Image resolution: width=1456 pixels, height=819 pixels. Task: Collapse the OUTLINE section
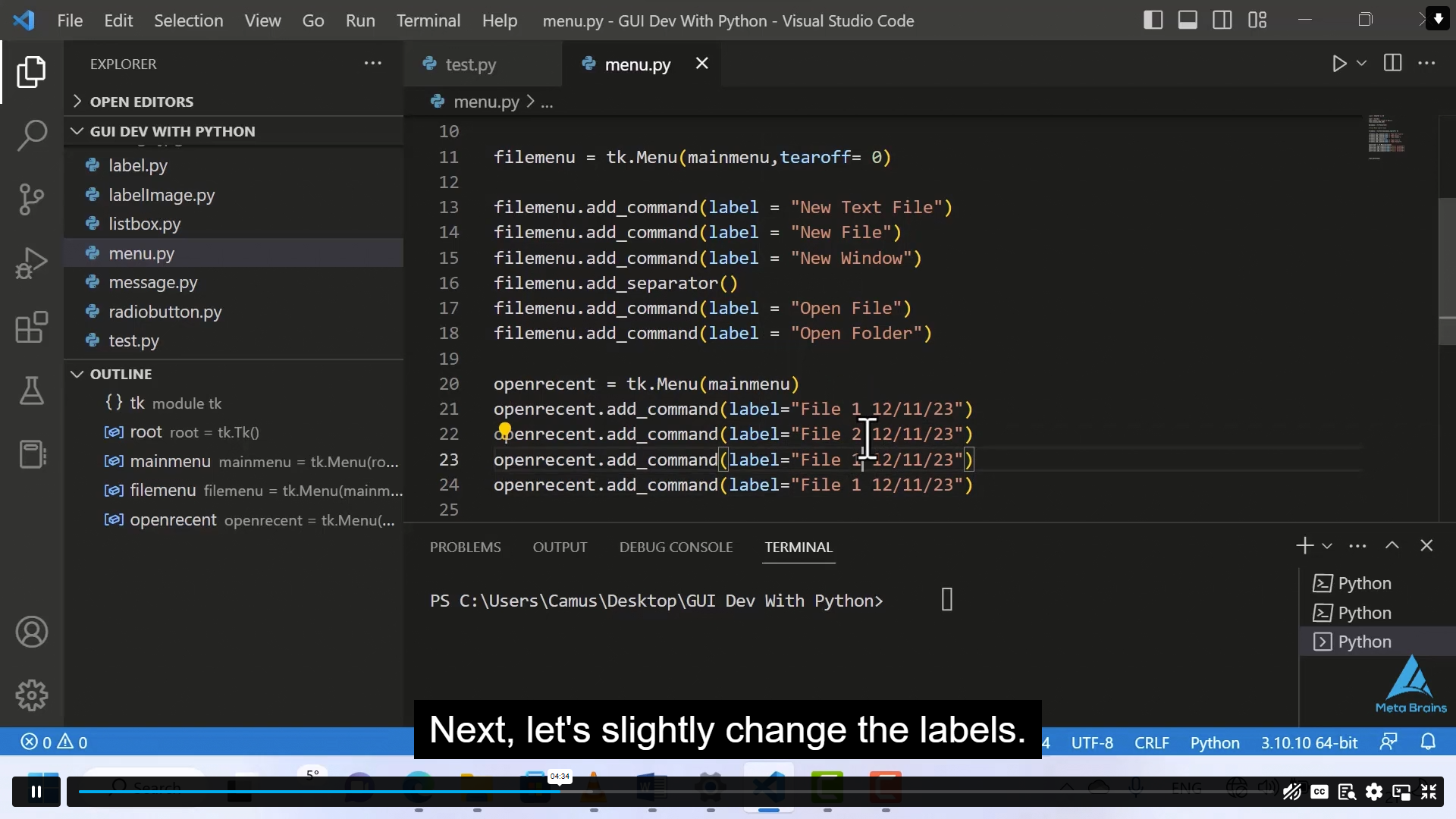click(77, 374)
